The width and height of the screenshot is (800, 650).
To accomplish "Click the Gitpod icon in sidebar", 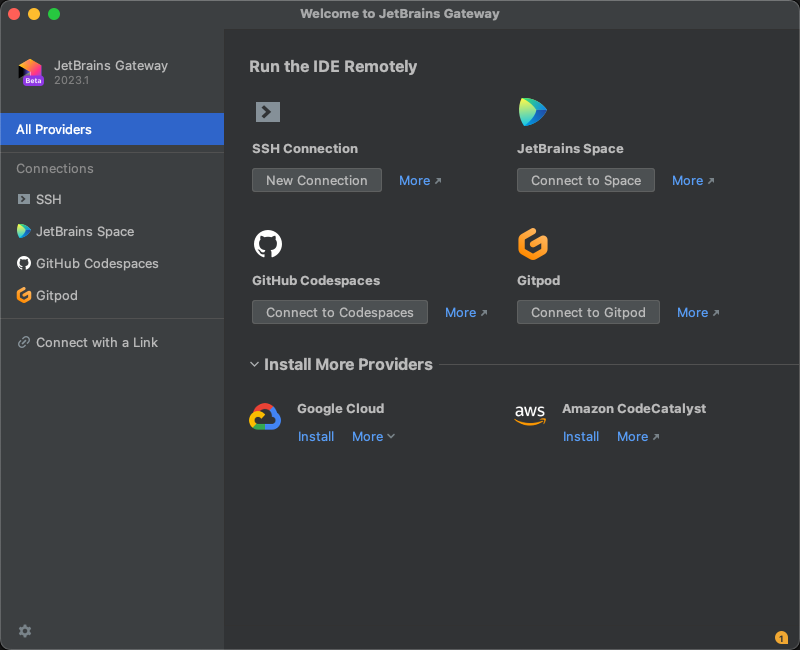I will (x=23, y=295).
